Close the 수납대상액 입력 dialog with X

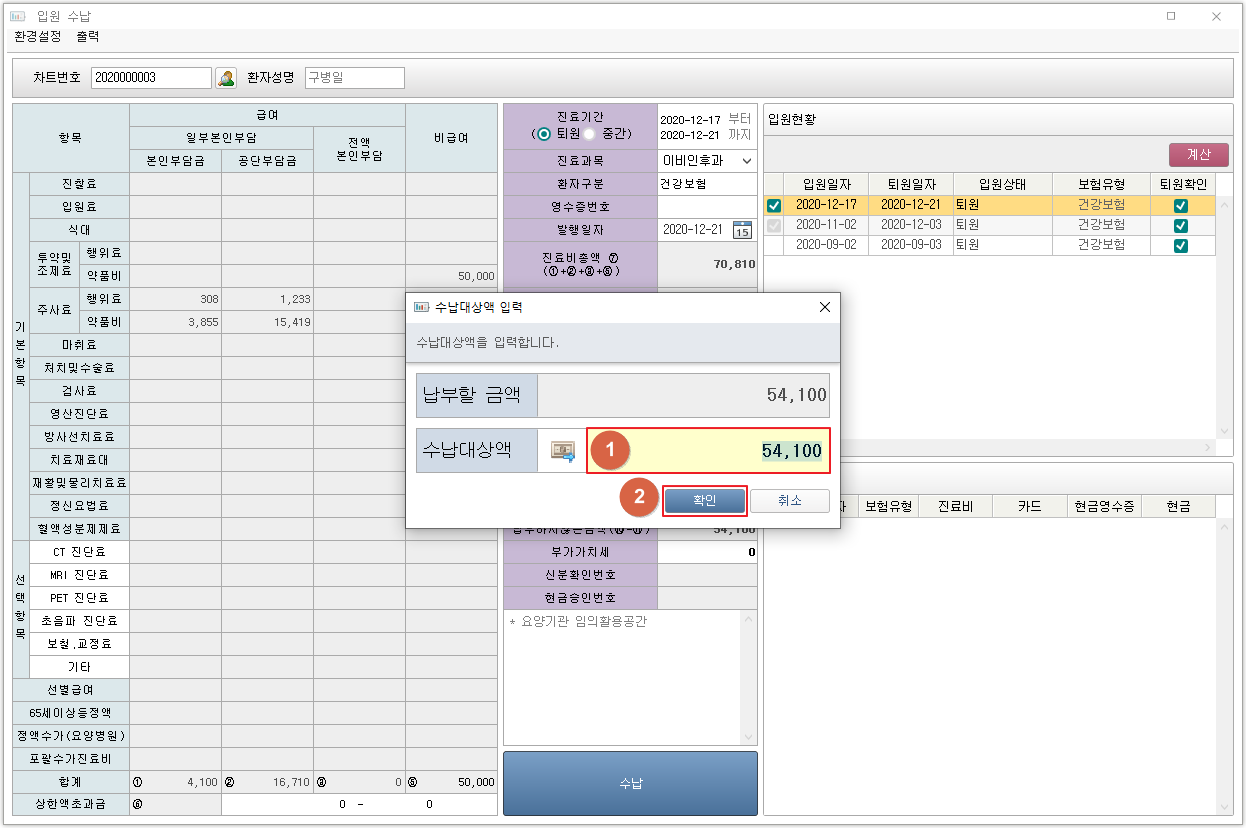[x=825, y=308]
